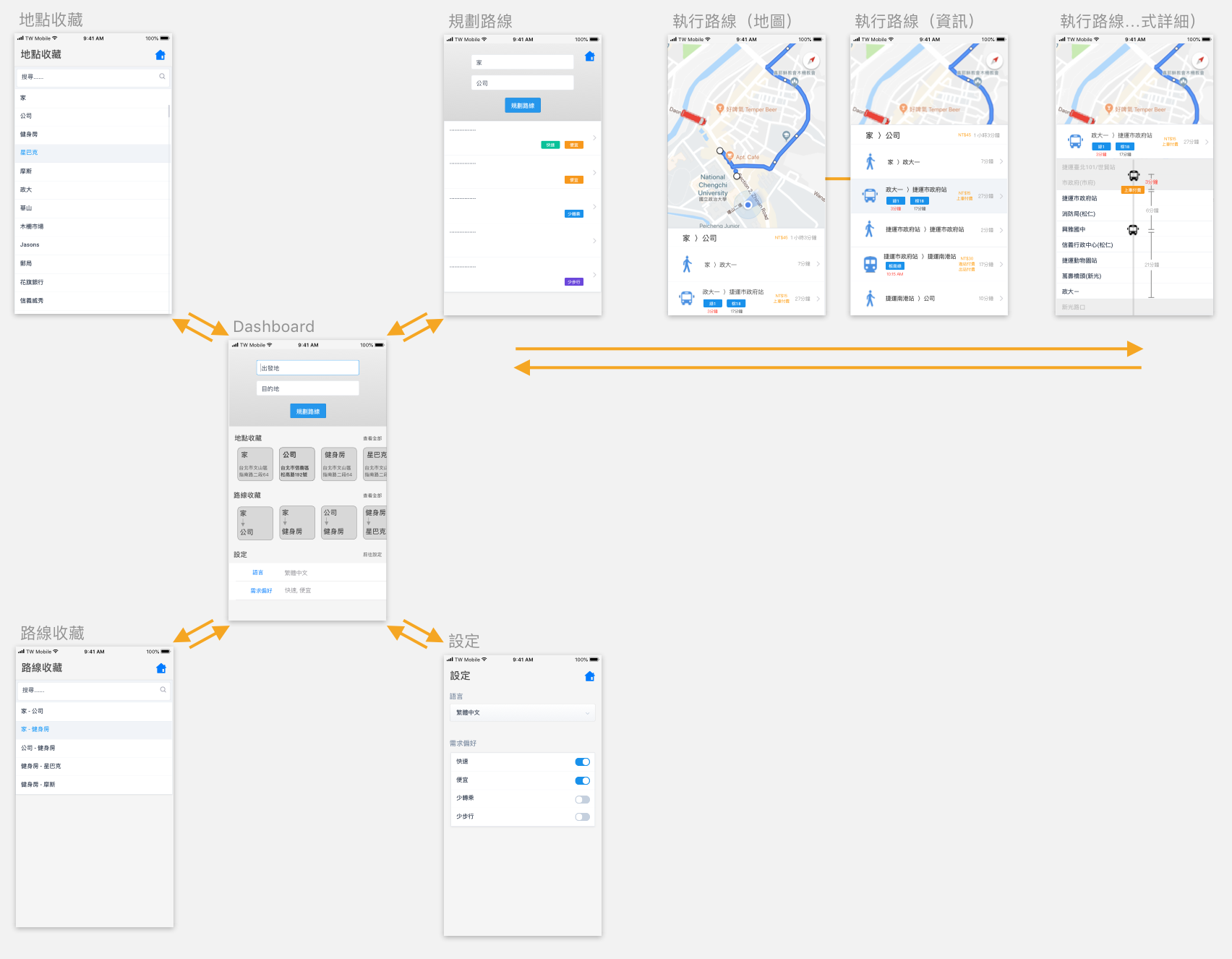Click 前往設定 link on Dashboard
The width and height of the screenshot is (1232, 959).
point(372,555)
